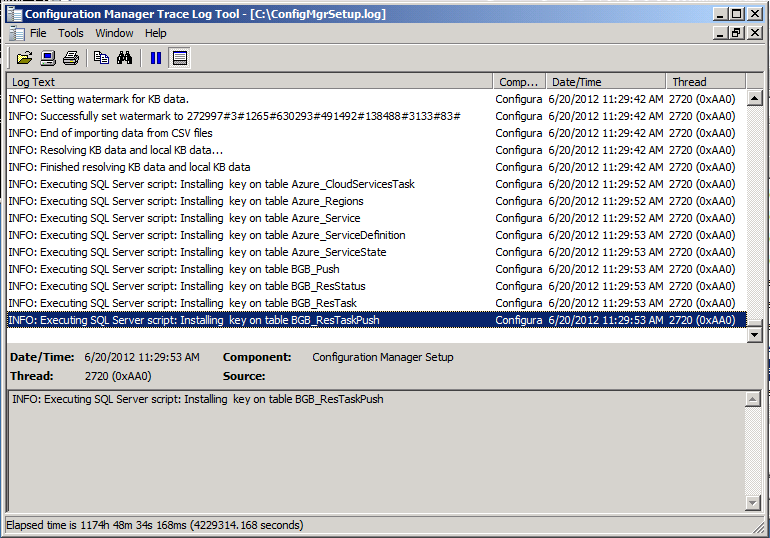Select row 'Resolving KB data and local KB data...'
The image size is (770, 538).
pyautogui.click(x=377, y=150)
